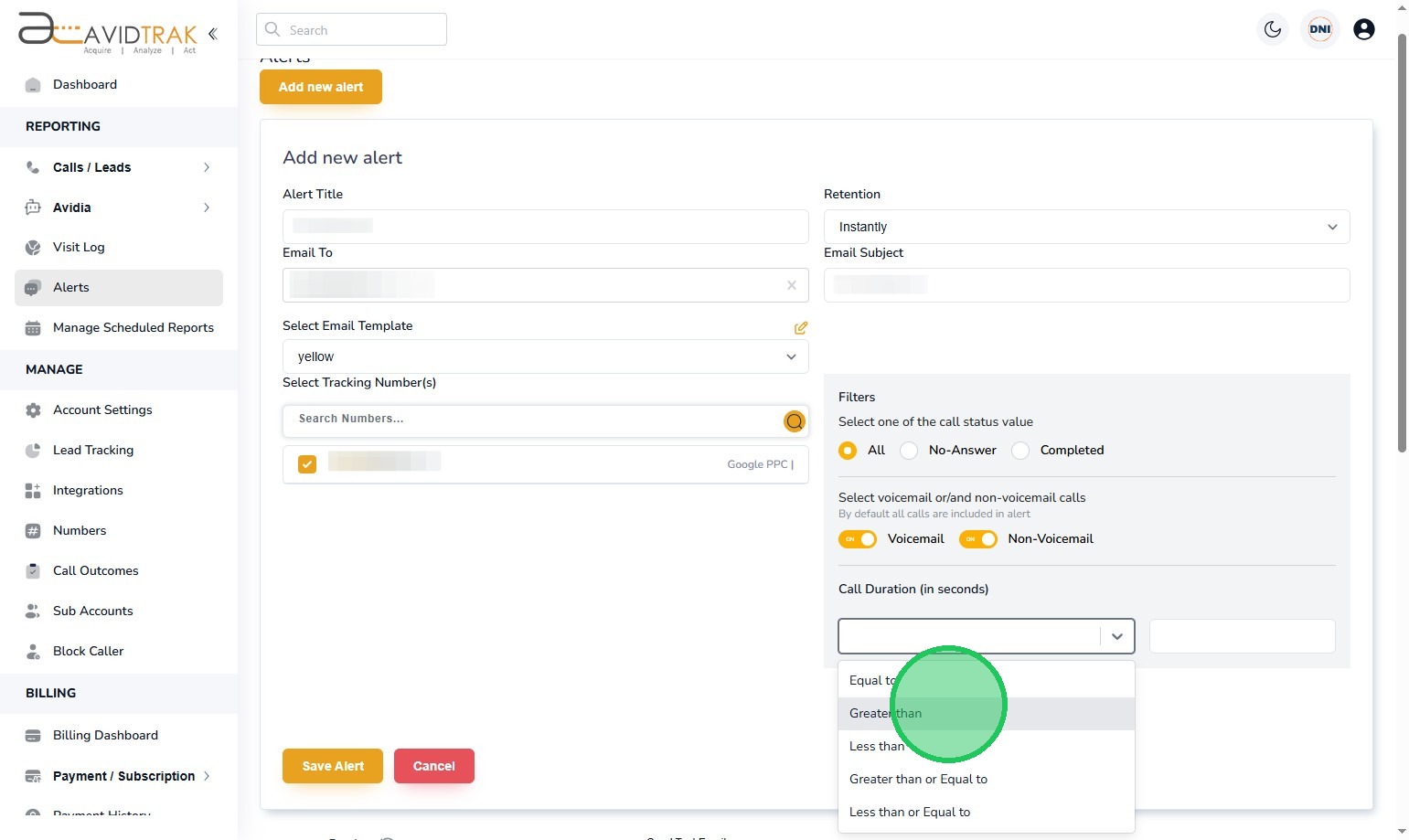This screenshot has width=1409, height=840.
Task: Toggle dark mode moon icon
Action: 1272,29
